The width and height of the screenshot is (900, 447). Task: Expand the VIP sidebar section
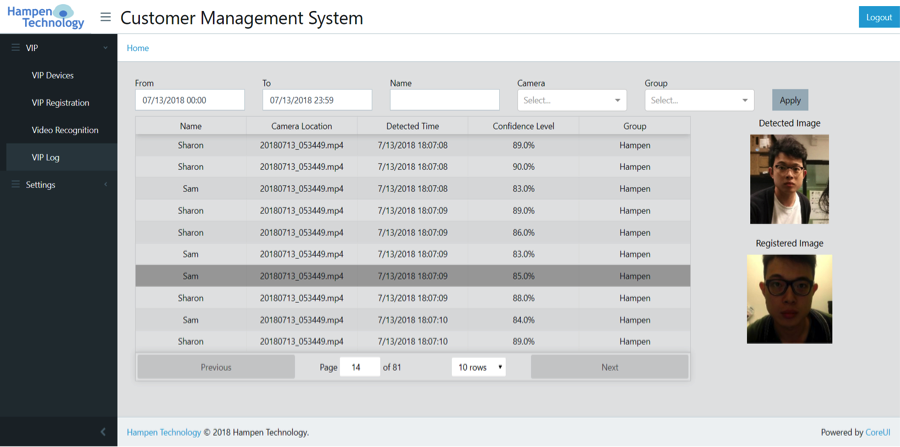(58, 48)
